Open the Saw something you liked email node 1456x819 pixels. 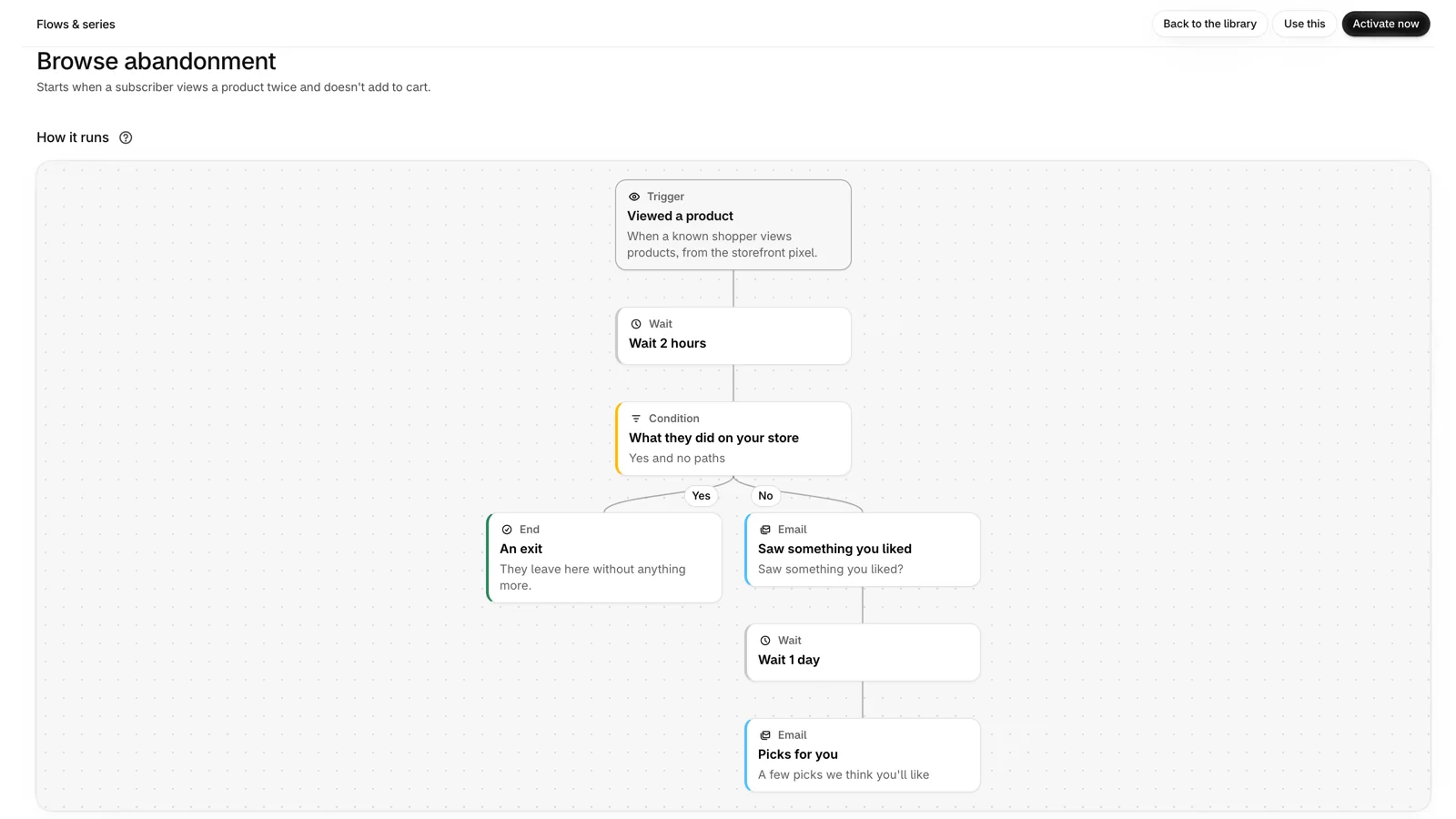[863, 550]
